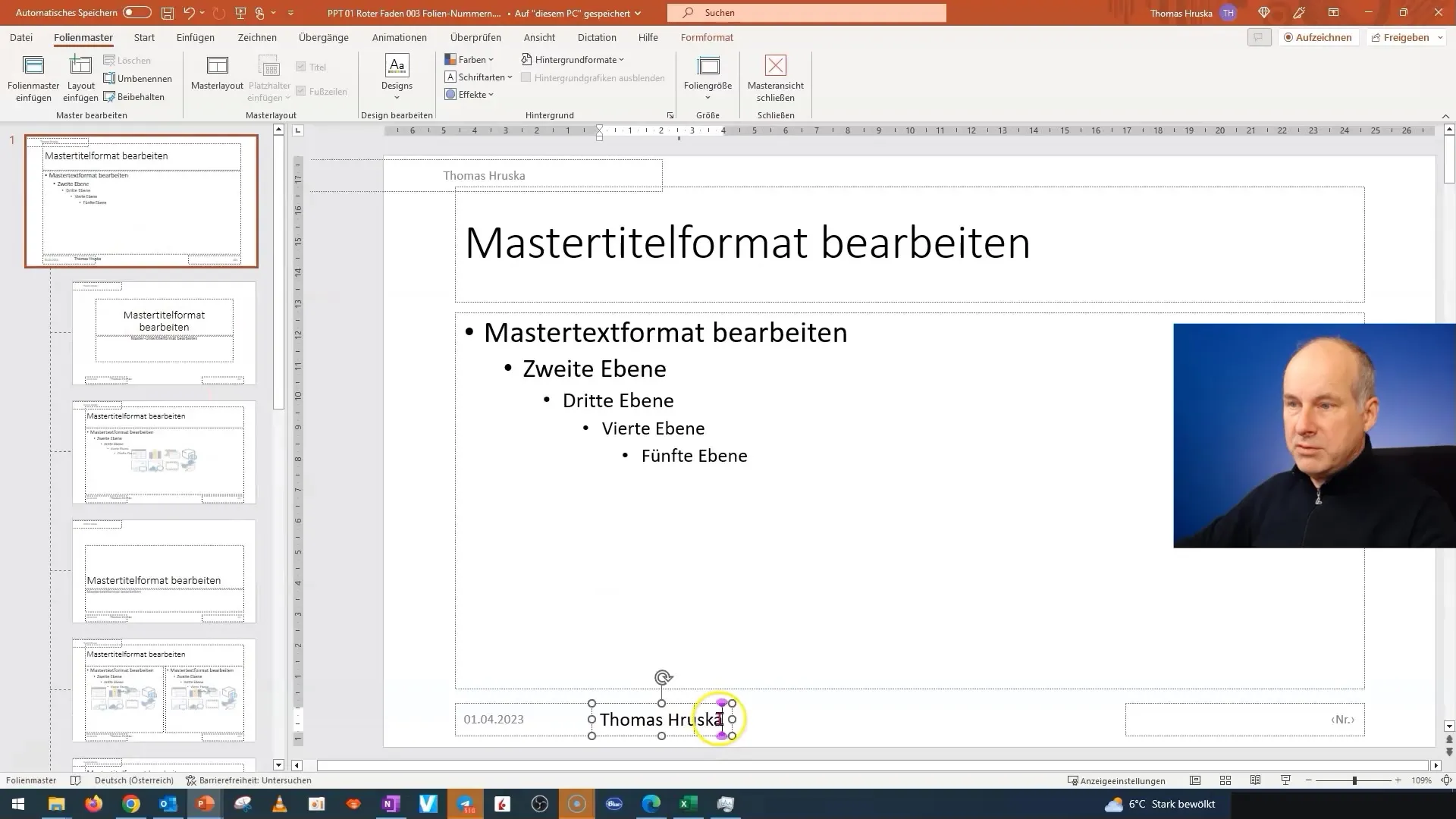Click the Formformat tab in ribbon

coord(706,37)
